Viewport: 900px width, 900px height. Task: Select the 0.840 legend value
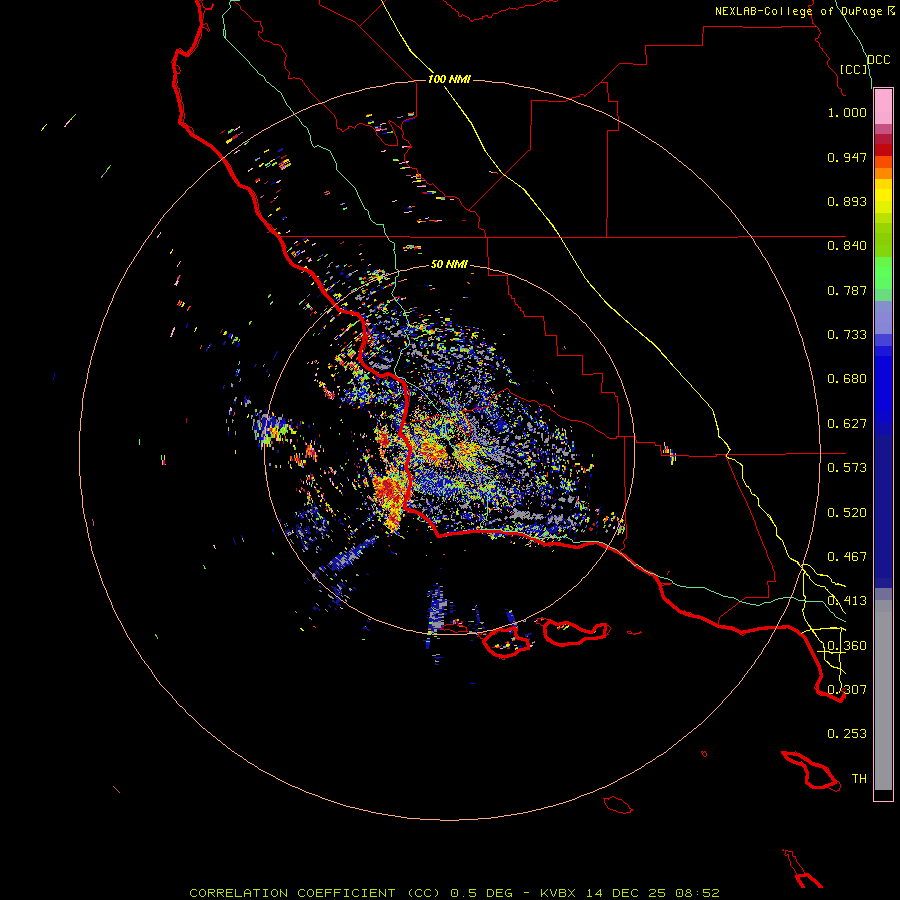tap(847, 246)
